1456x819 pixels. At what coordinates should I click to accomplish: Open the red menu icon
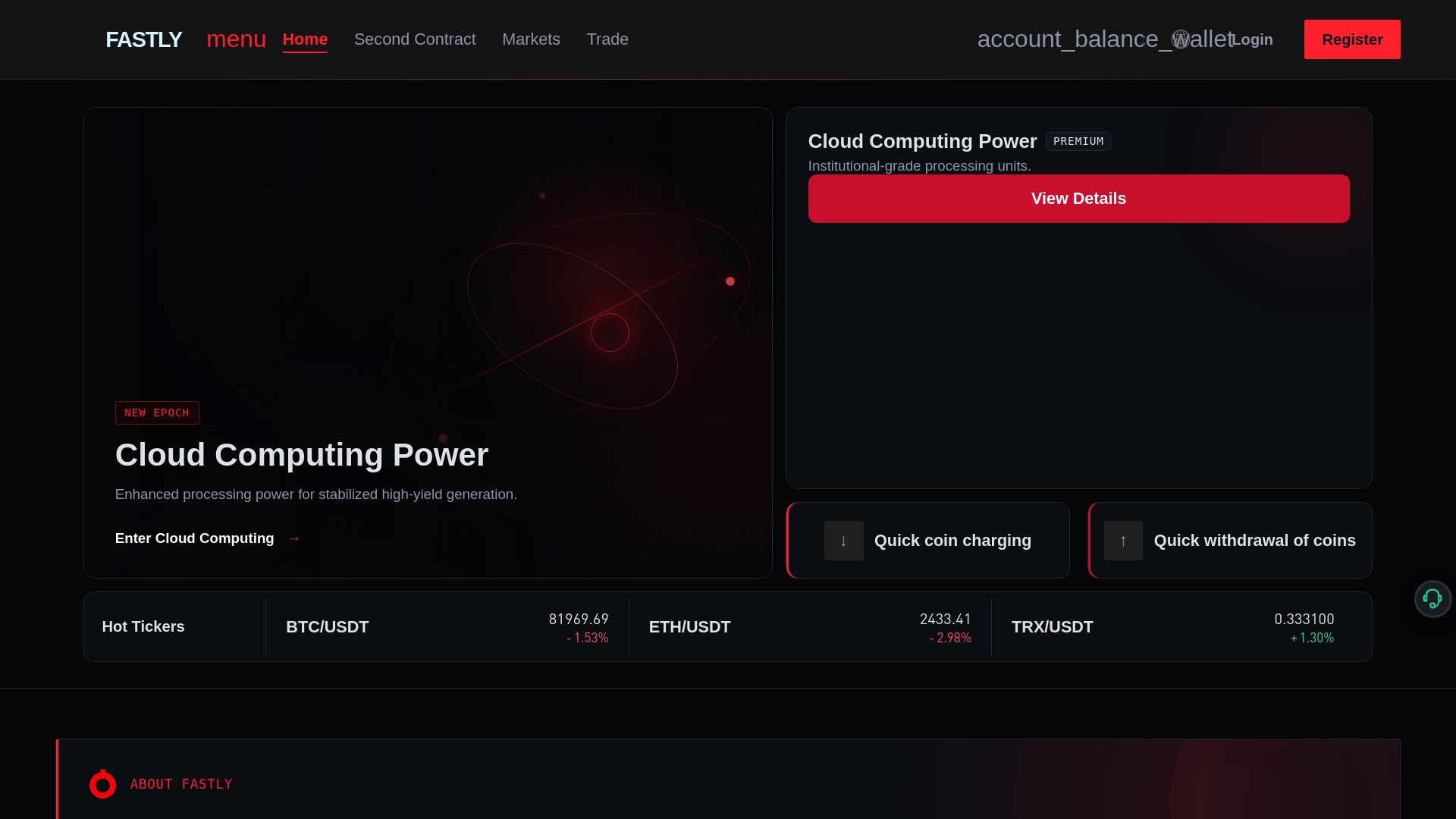point(236,39)
